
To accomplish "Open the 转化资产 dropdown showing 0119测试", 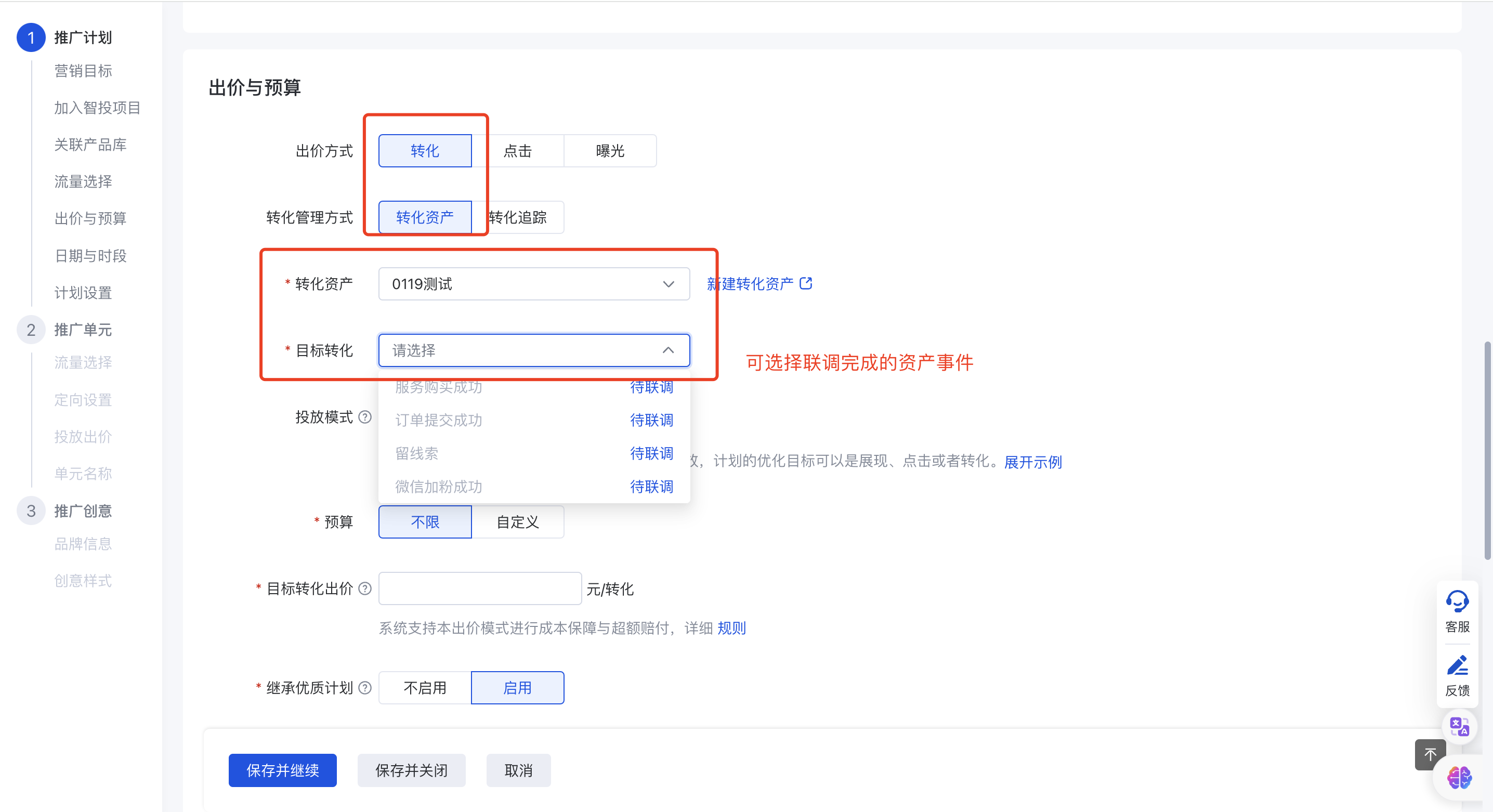I will click(x=534, y=283).
